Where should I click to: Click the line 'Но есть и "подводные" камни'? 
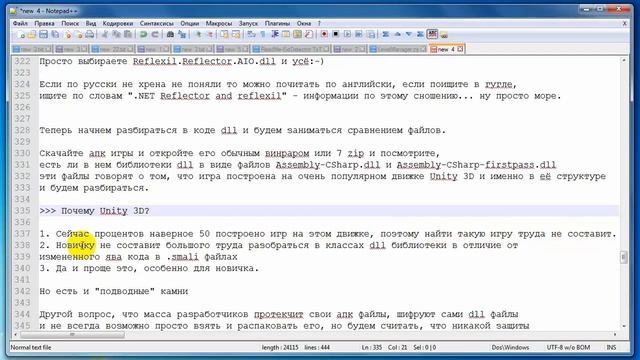(x=114, y=291)
